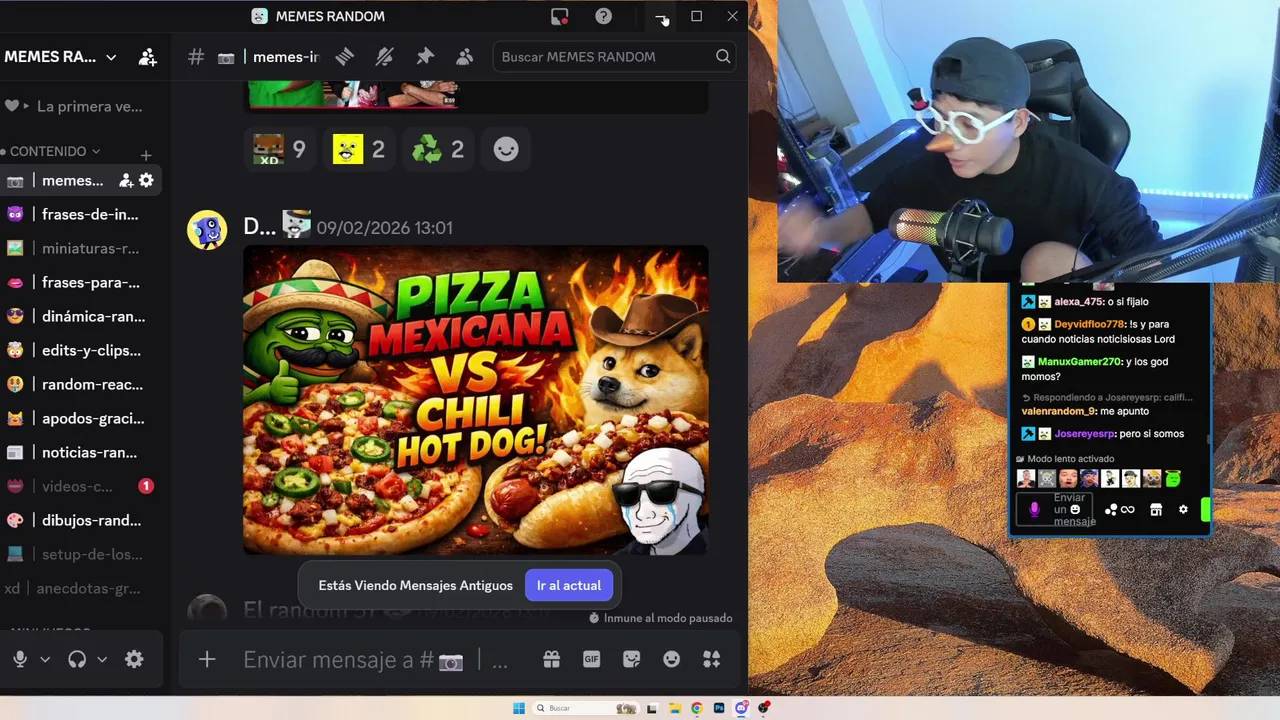The height and width of the screenshot is (720, 1280).
Task: Add channel to CONTENIDO with plus icon
Action: point(146,155)
